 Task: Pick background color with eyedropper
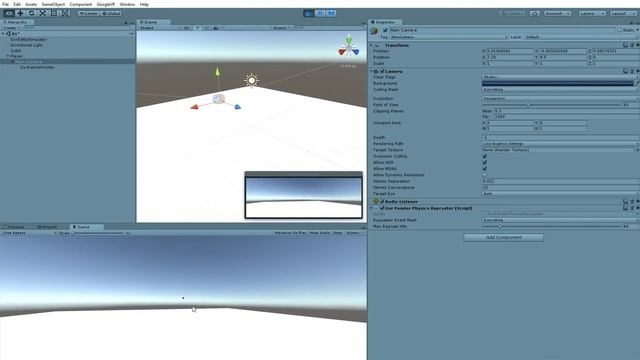[637, 83]
